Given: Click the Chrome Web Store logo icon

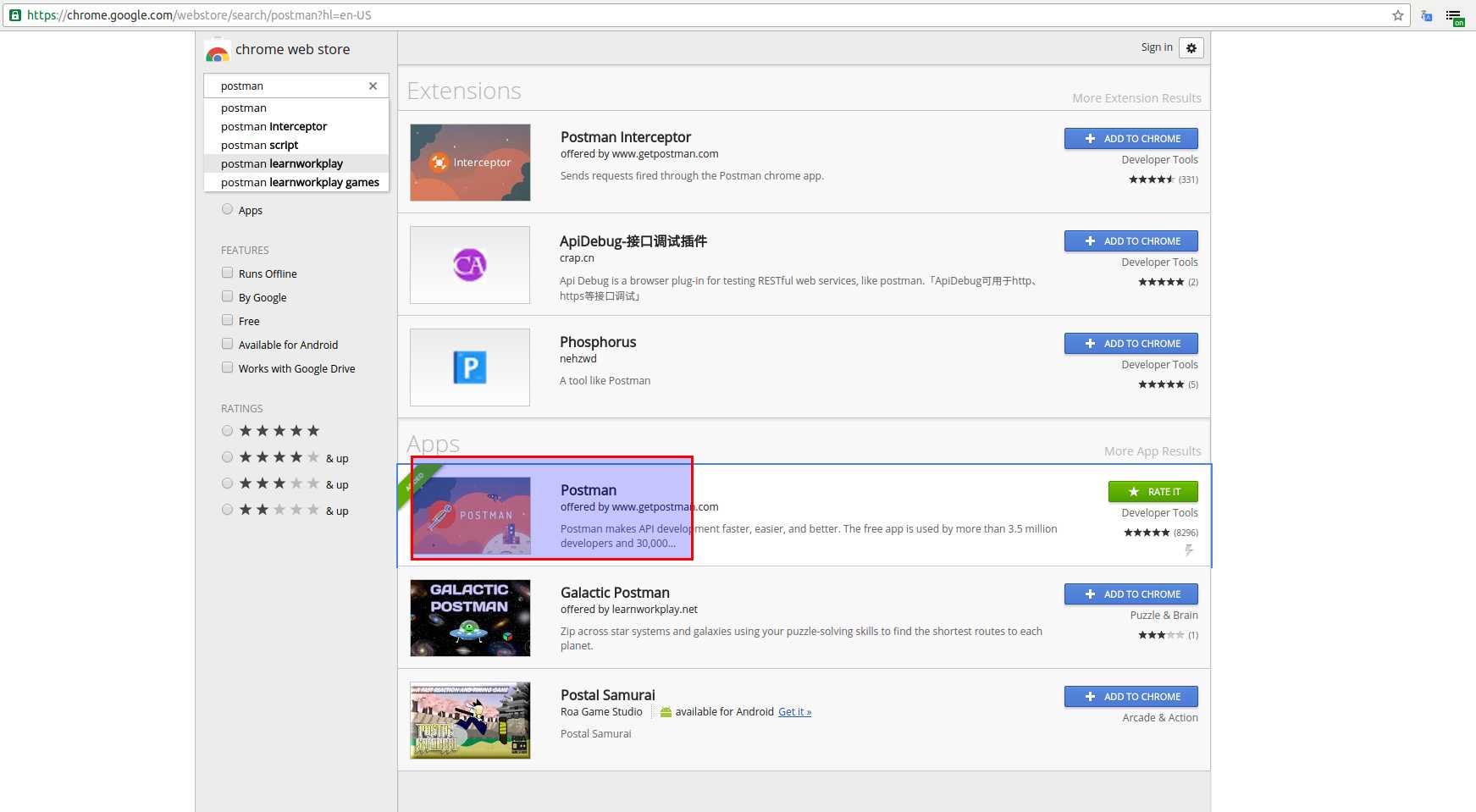Looking at the screenshot, I should (x=218, y=51).
